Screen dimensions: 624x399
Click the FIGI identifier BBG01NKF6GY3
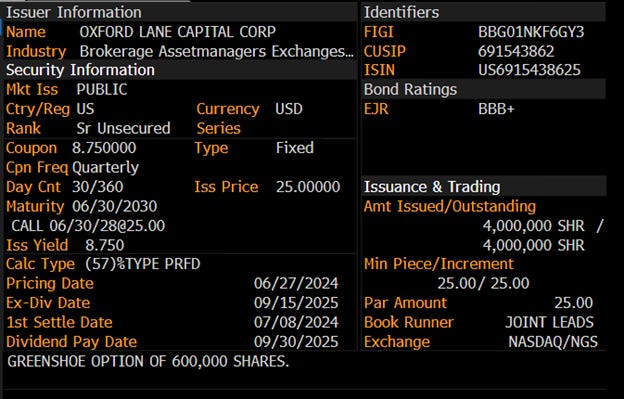tap(531, 32)
